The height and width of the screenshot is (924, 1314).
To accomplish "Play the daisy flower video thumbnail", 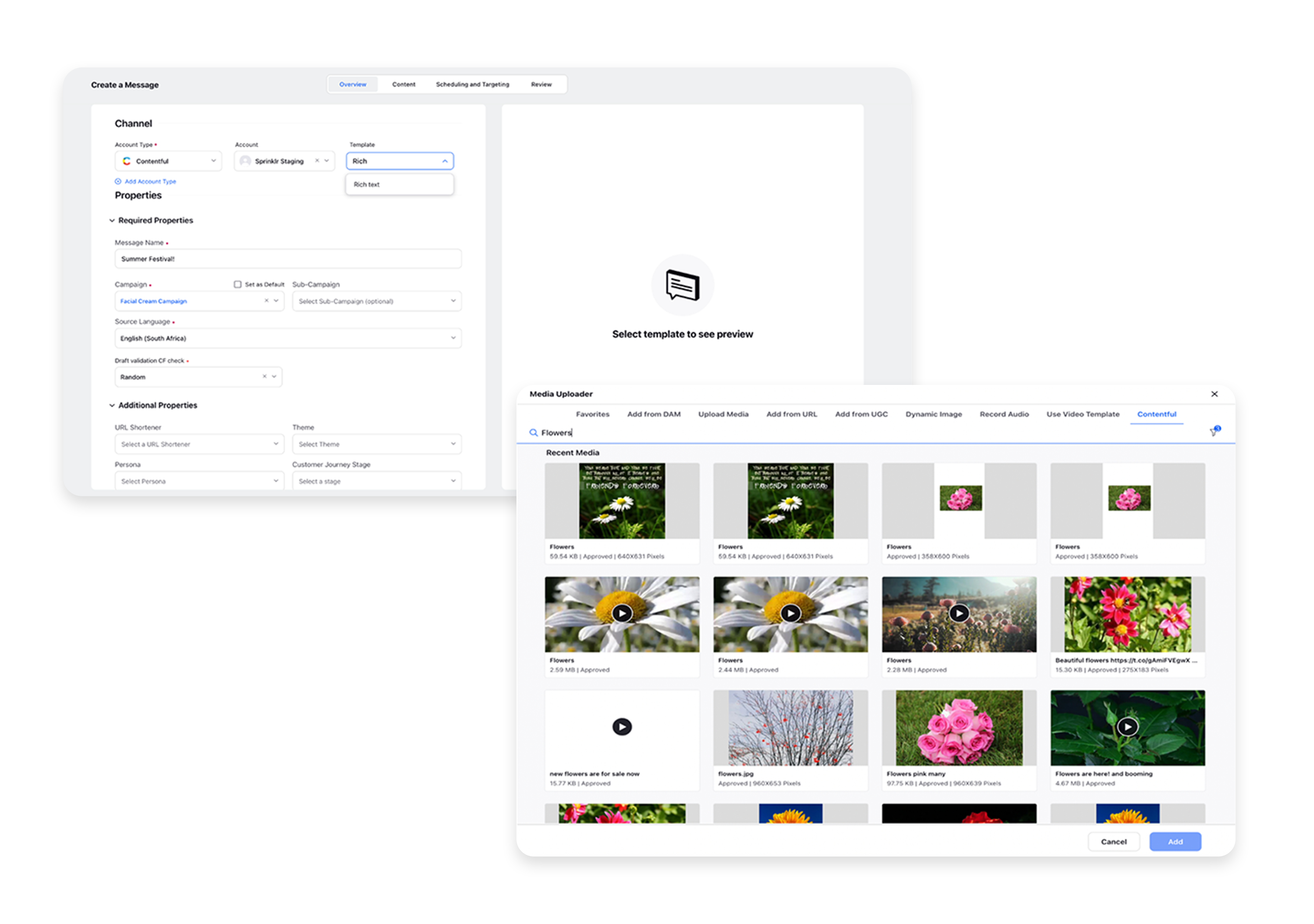I will pyautogui.click(x=621, y=613).
